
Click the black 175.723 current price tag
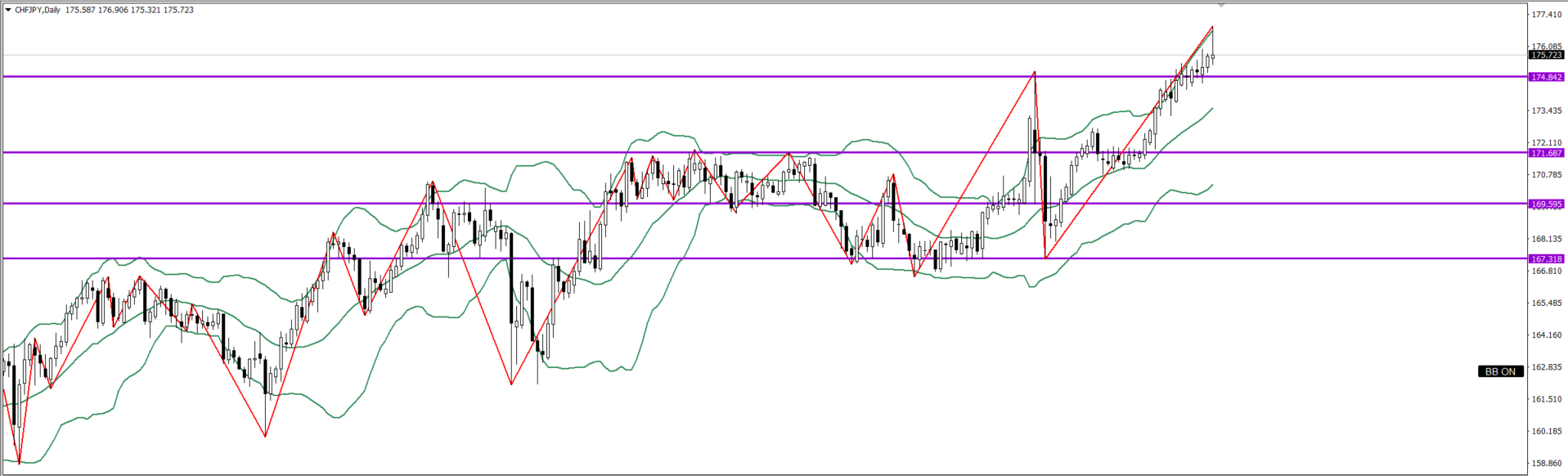(x=1546, y=55)
